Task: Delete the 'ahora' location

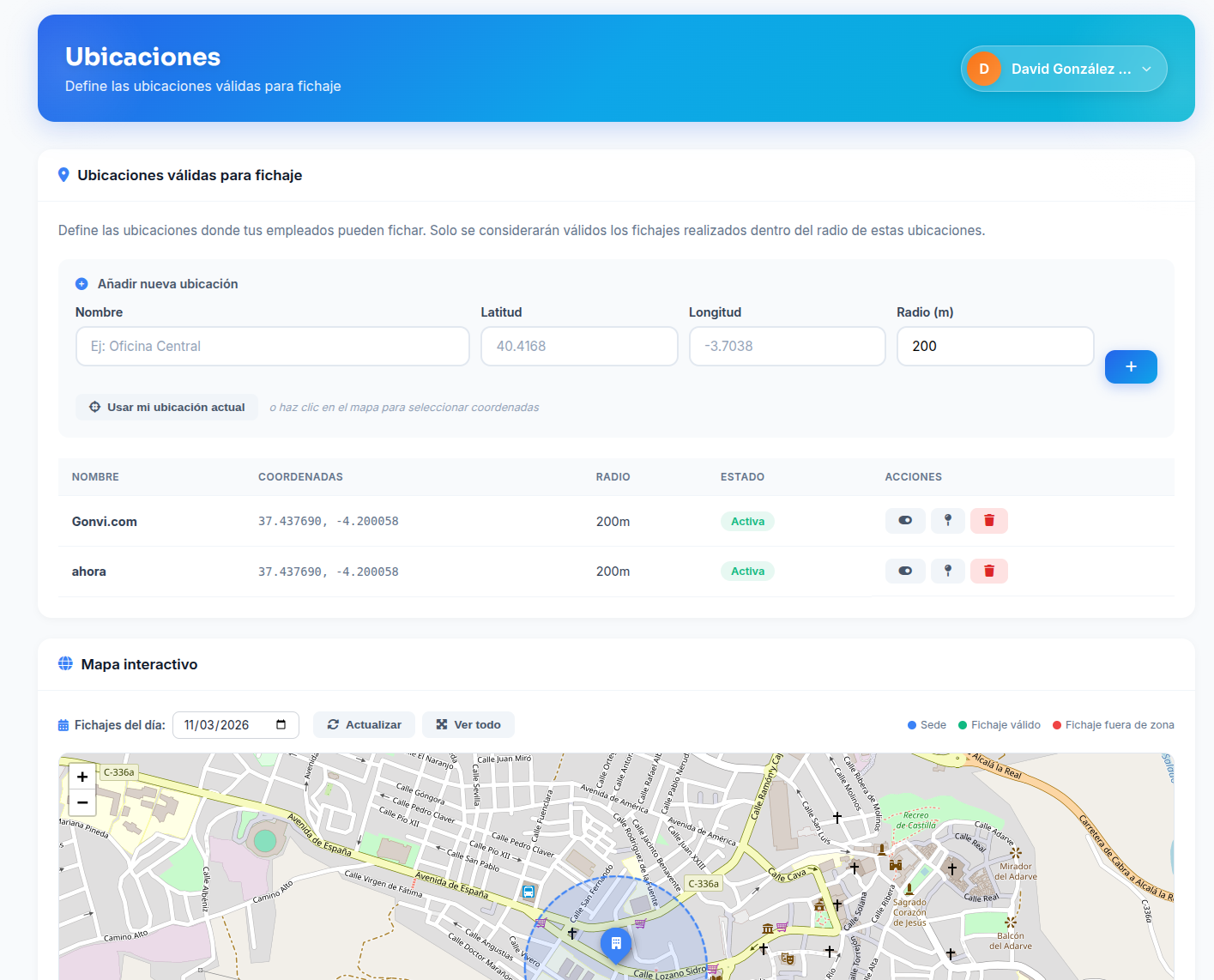Action: pos(988,572)
